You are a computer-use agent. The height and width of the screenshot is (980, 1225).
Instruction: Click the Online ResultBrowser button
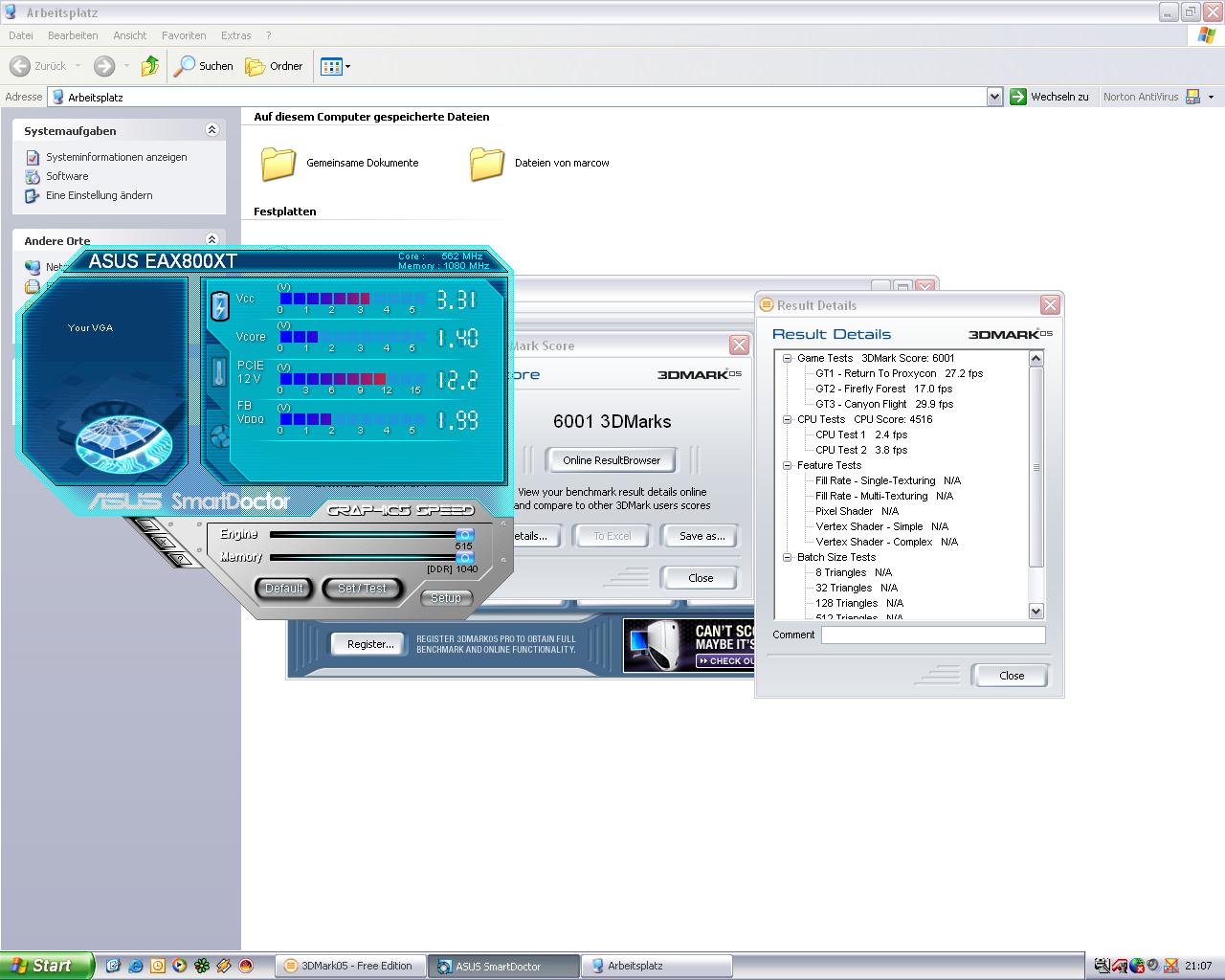(x=612, y=460)
